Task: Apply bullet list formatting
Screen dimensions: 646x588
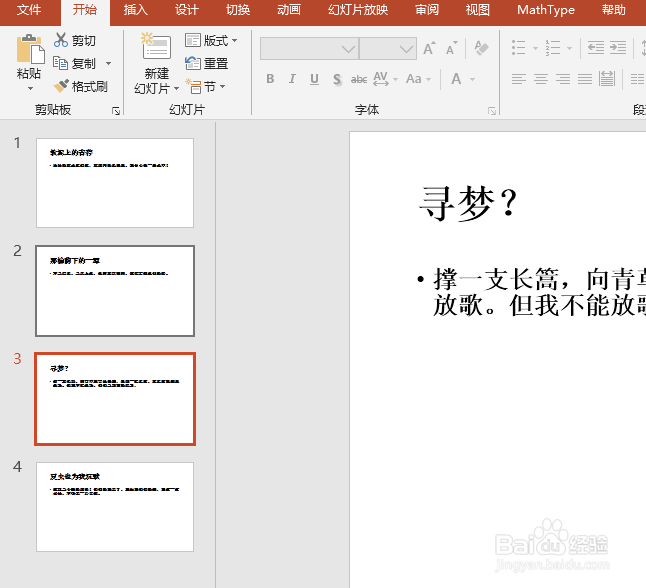Action: click(x=518, y=48)
